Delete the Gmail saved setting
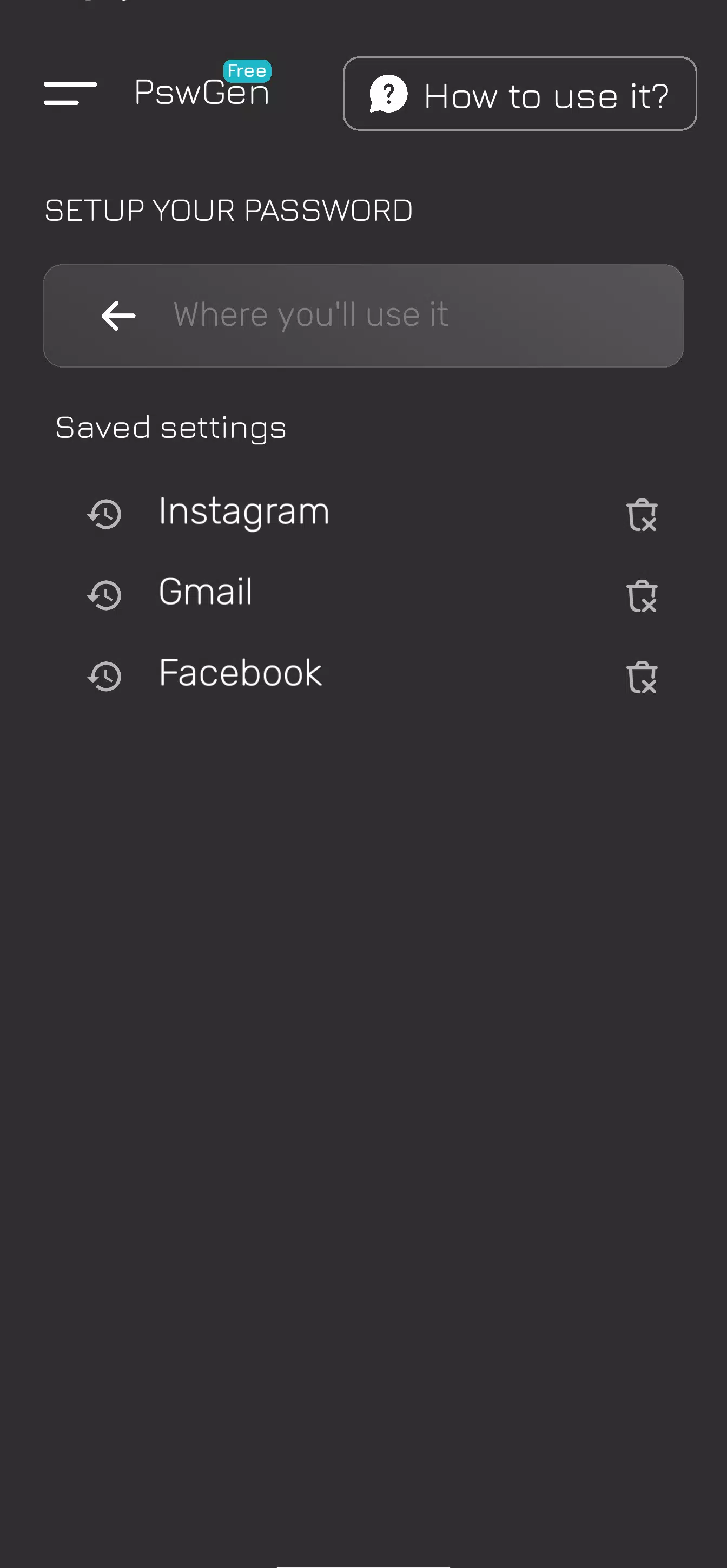Image resolution: width=727 pixels, height=1568 pixels. pos(641,596)
